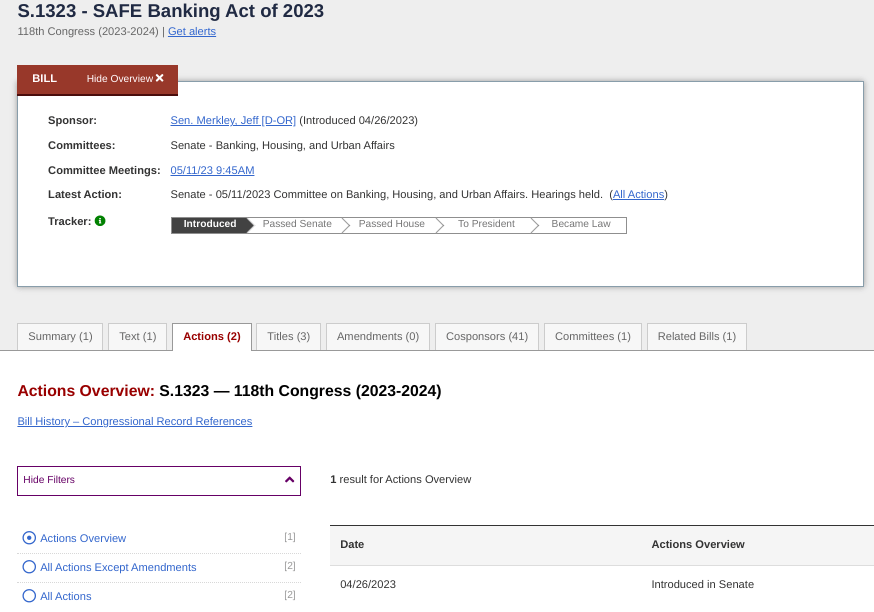Image resolution: width=874 pixels, height=612 pixels.
Task: Select All Actions Except Amendments radio button
Action: [29, 567]
